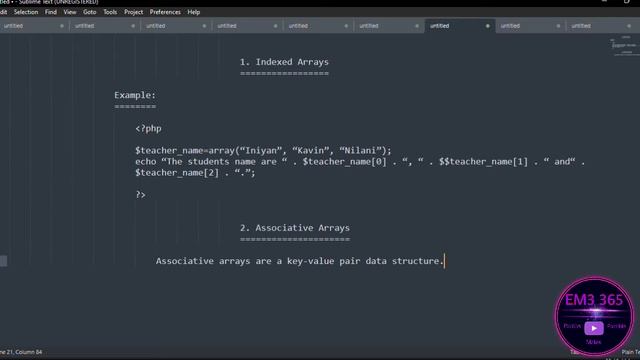Switch to the rightmost untitled tab

(x=602, y=26)
